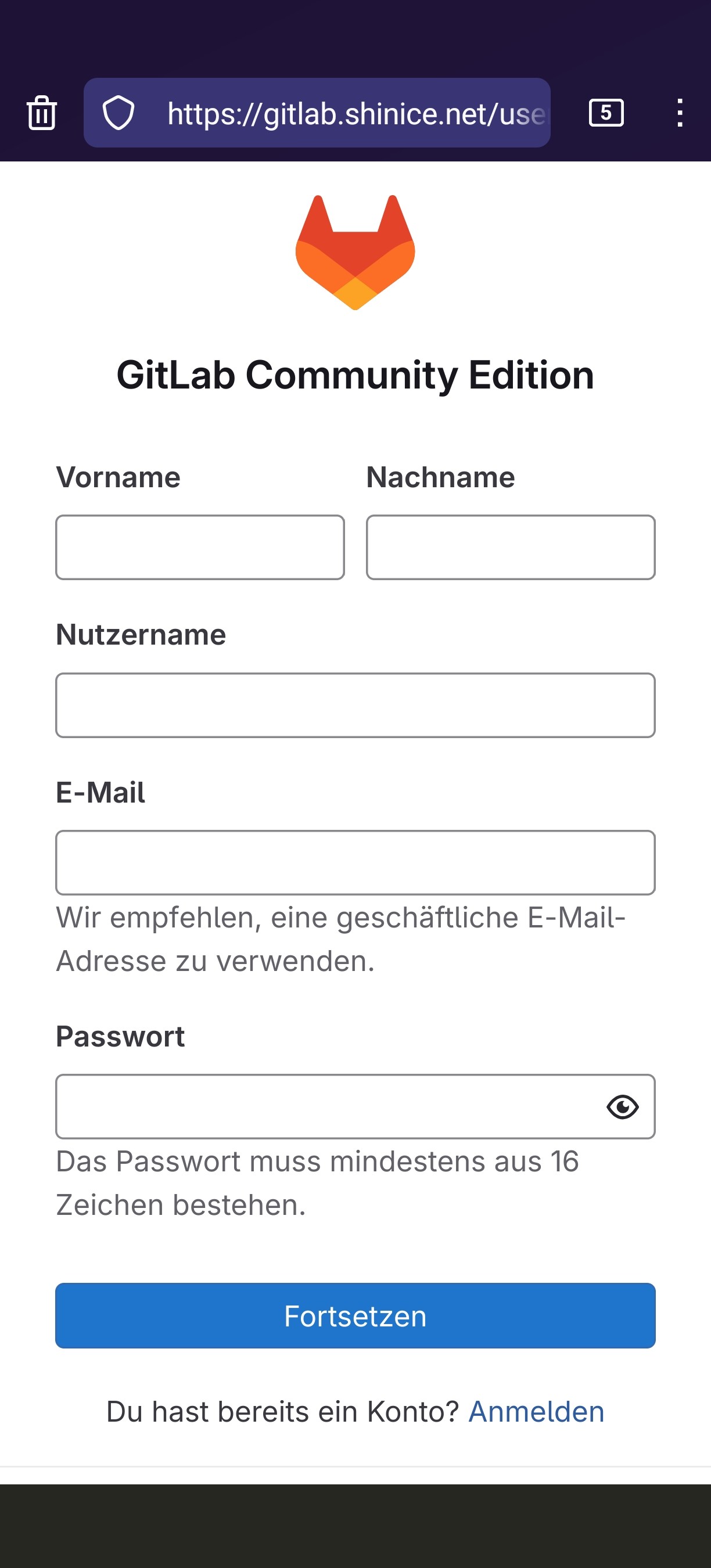Click the GitLab Community Edition heading
Viewport: 711px width, 1568px height.
pyautogui.click(x=355, y=375)
